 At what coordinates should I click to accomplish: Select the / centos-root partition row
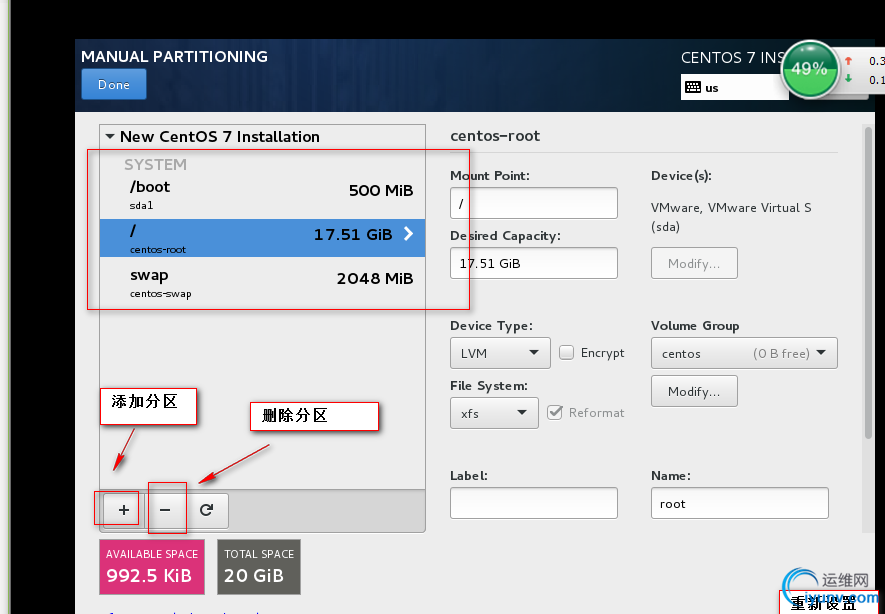click(x=262, y=238)
